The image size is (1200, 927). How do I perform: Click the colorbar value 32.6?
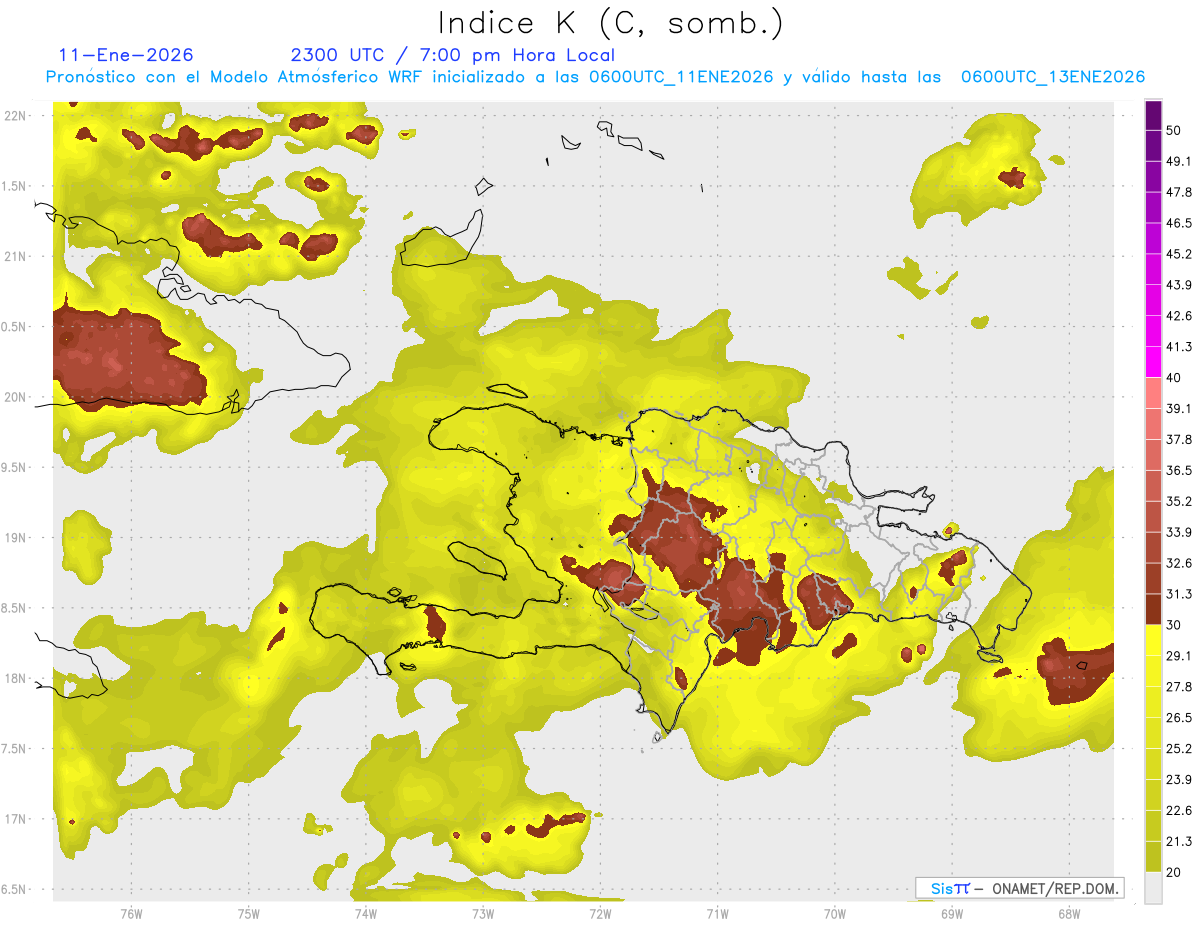pos(1180,564)
